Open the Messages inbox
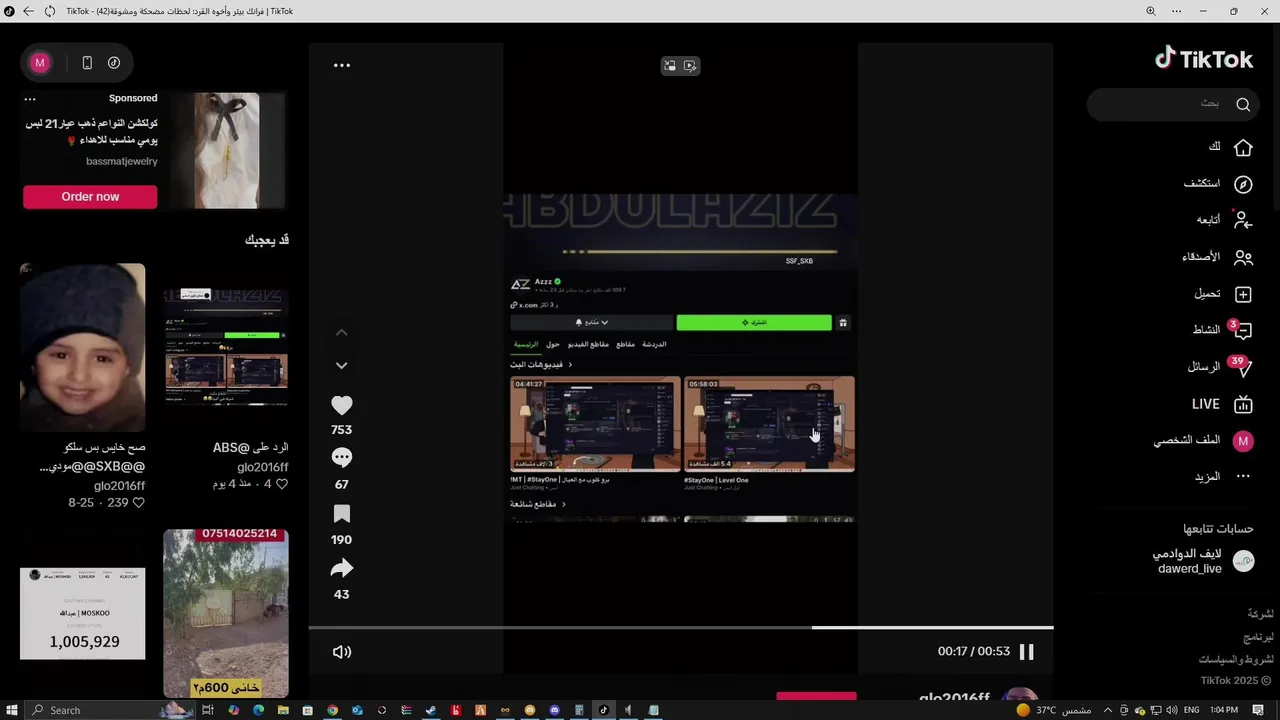The height and width of the screenshot is (720, 1280). (x=1220, y=367)
